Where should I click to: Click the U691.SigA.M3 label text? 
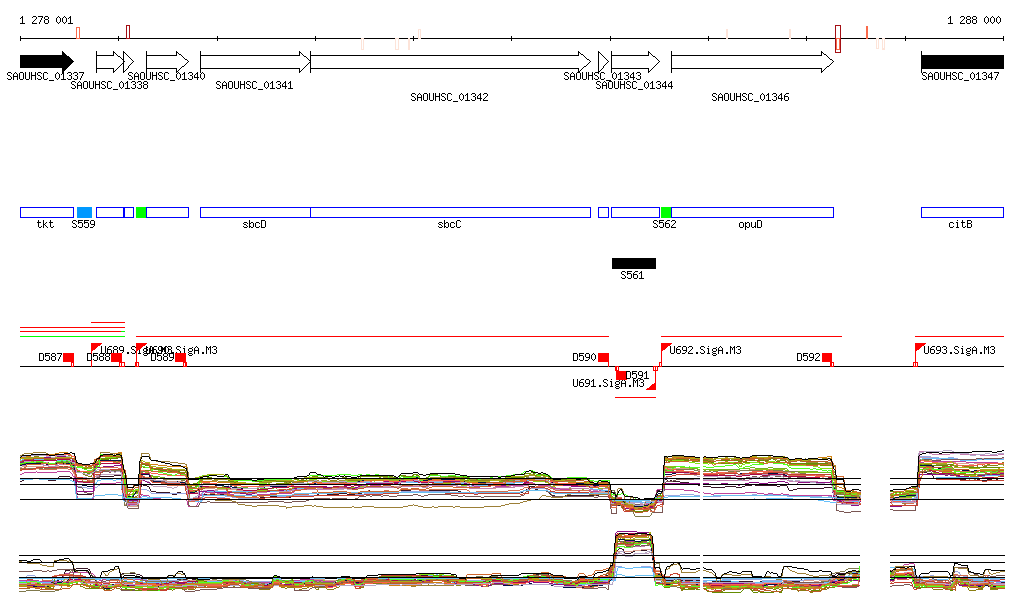[x=608, y=383]
